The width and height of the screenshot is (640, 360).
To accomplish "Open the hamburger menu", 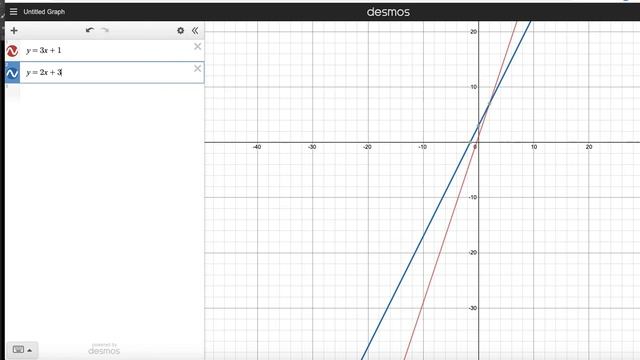I will 13,12.
